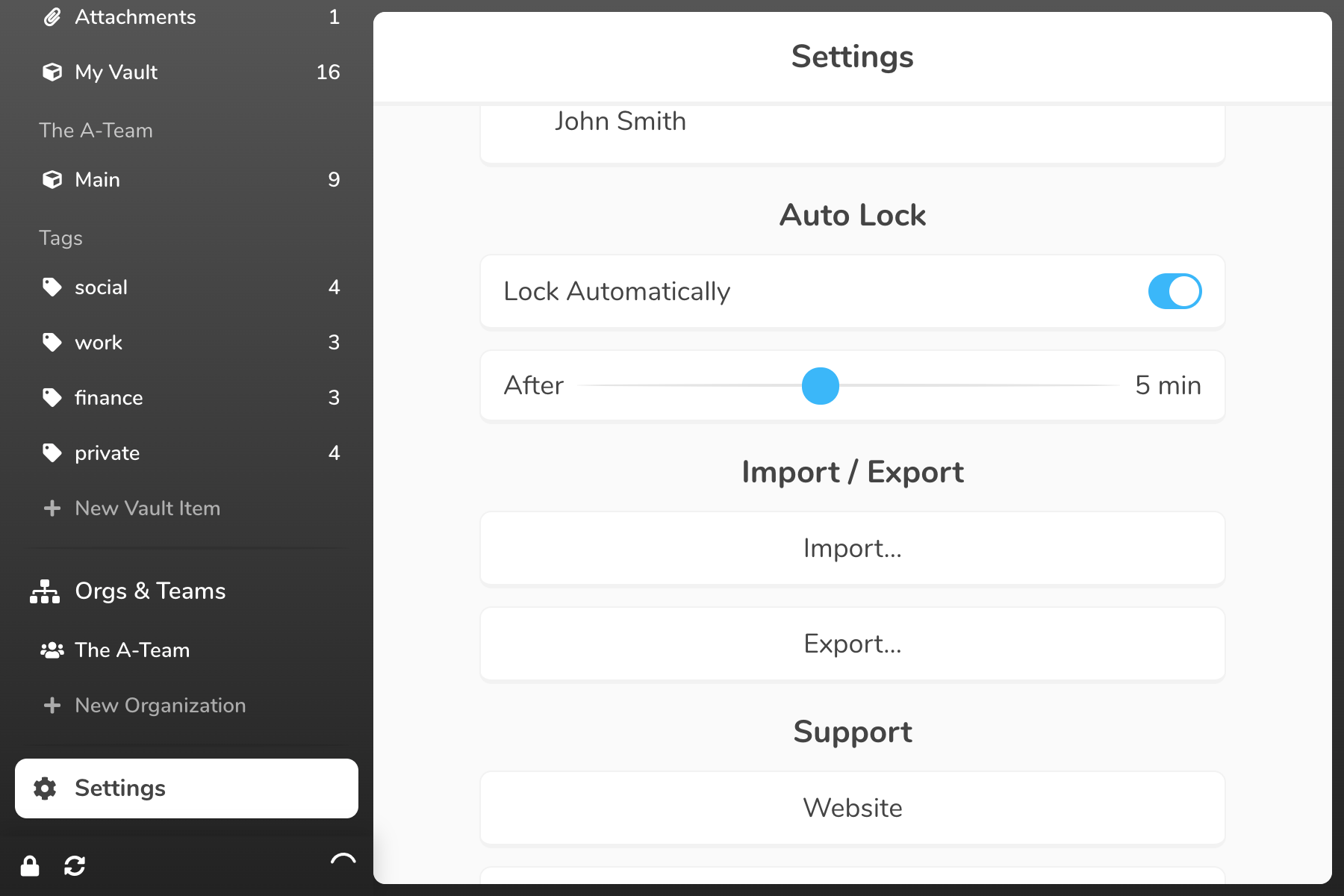Click the John Smith account entry

point(620,122)
